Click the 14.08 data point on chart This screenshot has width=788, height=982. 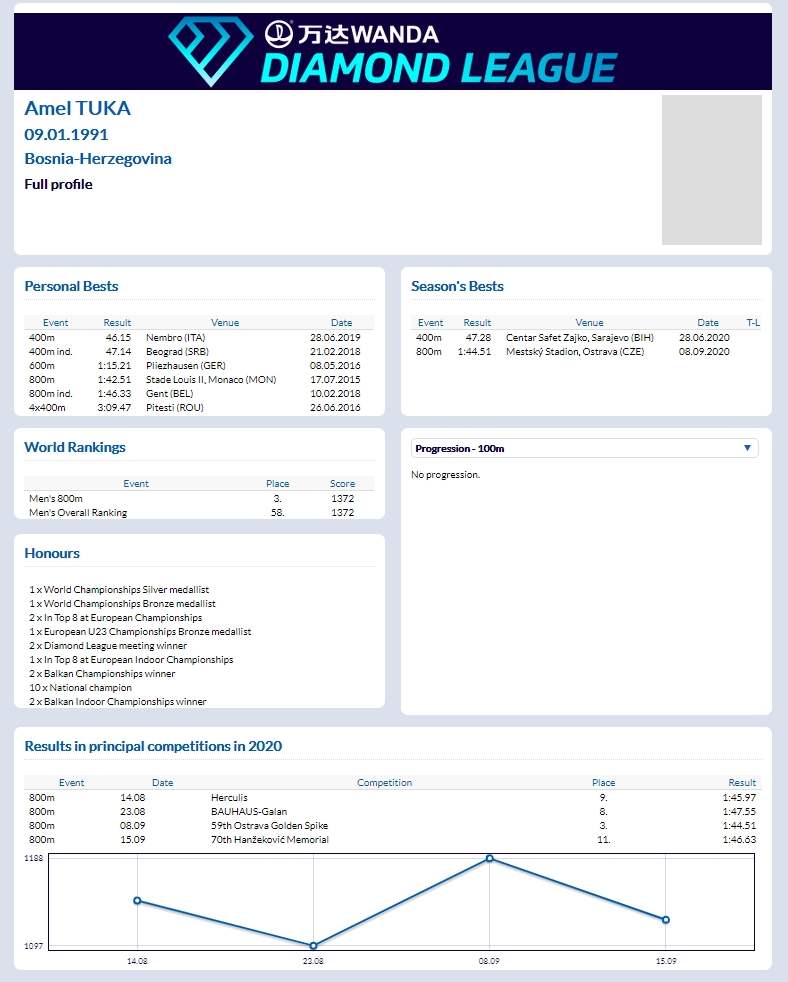(x=137, y=901)
